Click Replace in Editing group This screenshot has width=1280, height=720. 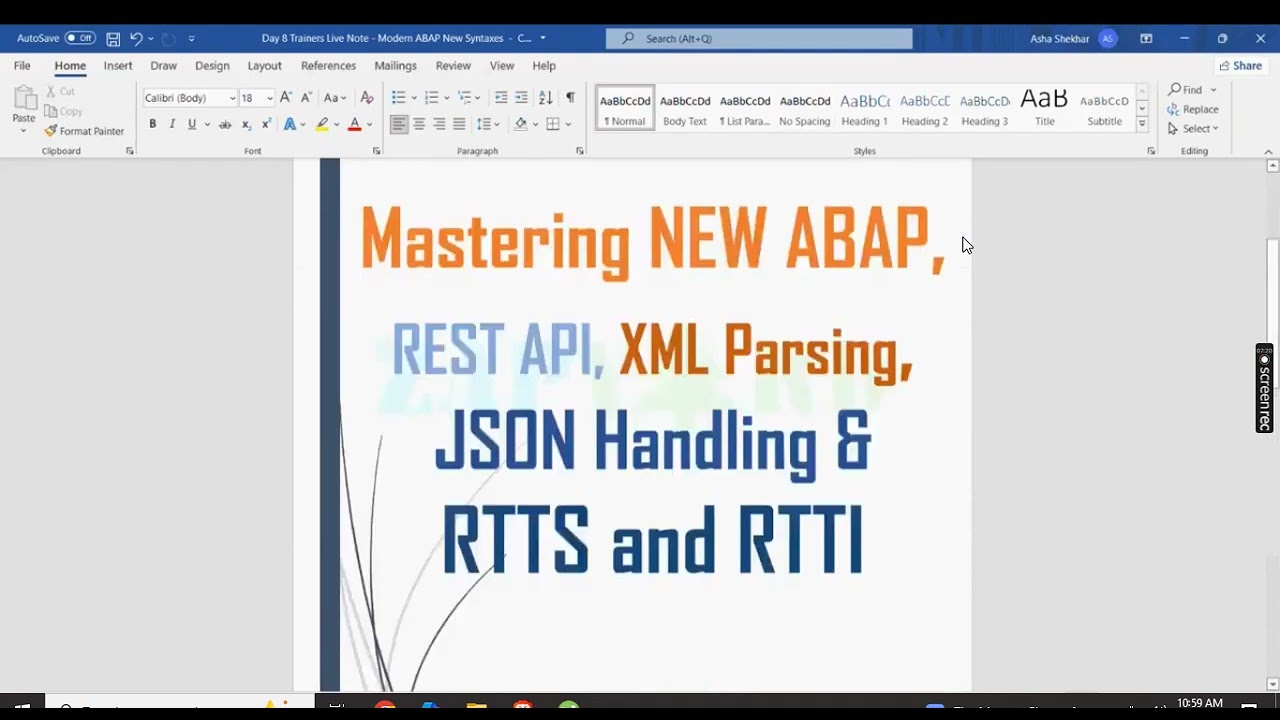pyautogui.click(x=1193, y=109)
